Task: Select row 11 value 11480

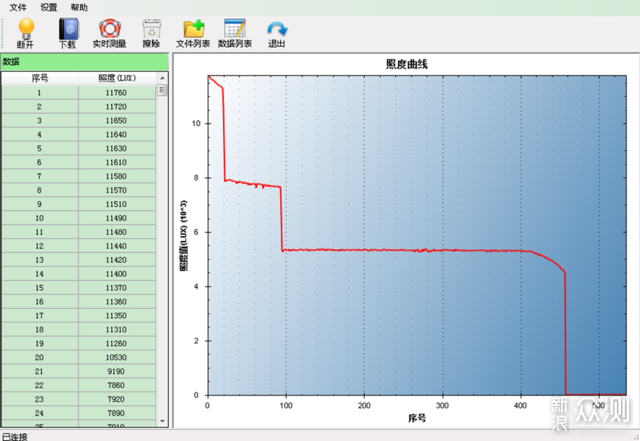Action: [116, 232]
